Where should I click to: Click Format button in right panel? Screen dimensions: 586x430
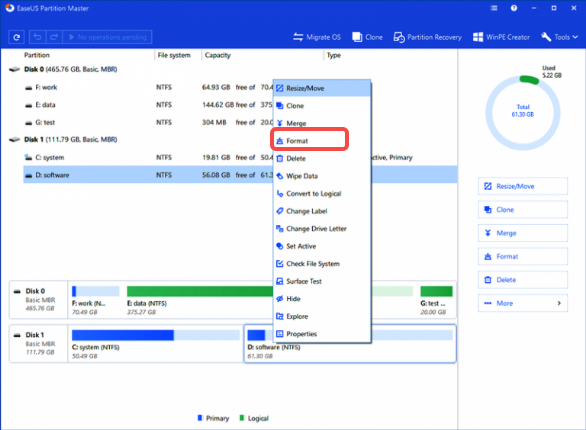tap(523, 257)
